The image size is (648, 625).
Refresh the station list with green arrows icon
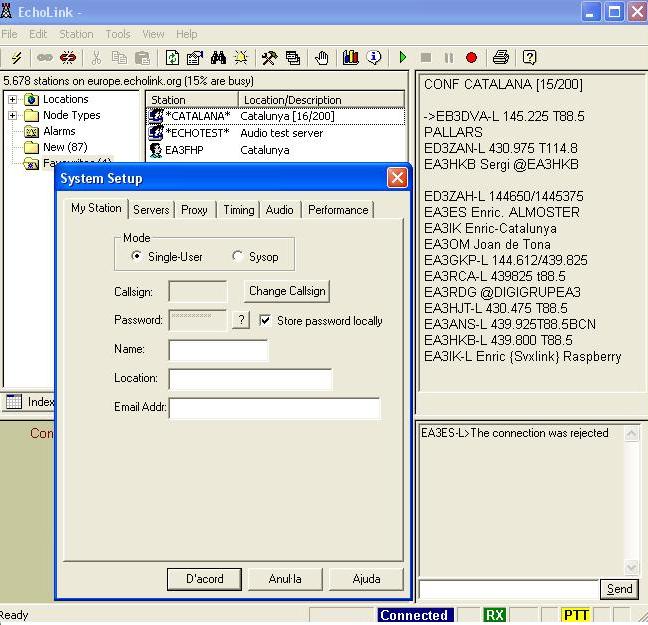click(x=172, y=57)
